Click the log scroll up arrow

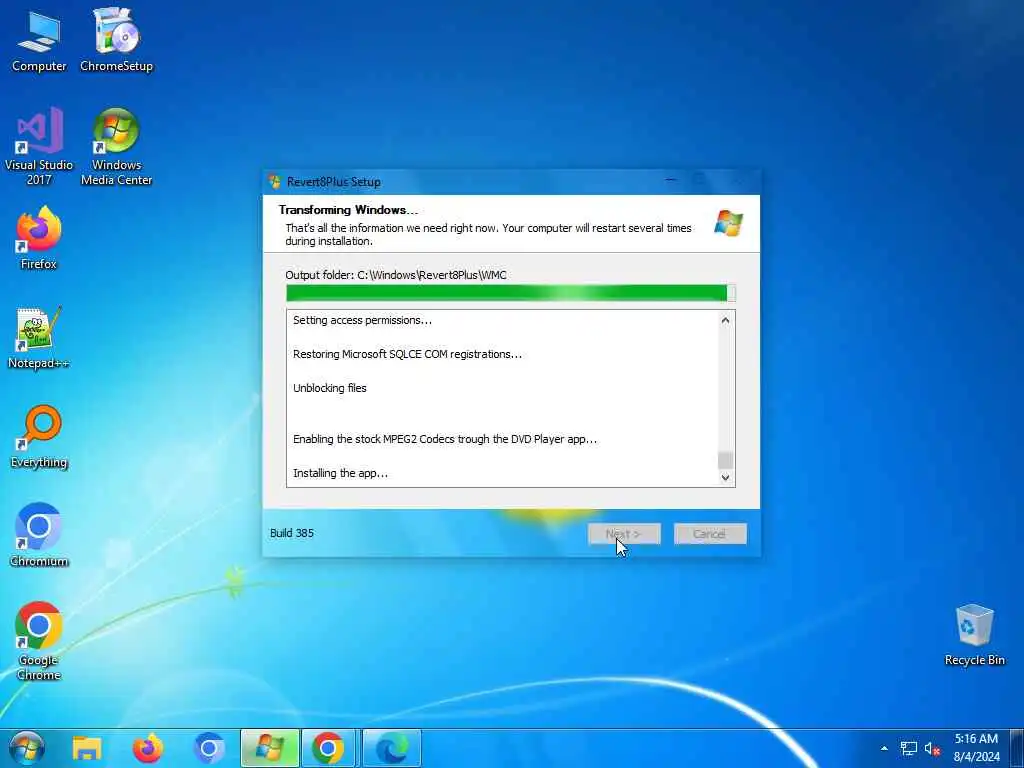[x=725, y=321]
